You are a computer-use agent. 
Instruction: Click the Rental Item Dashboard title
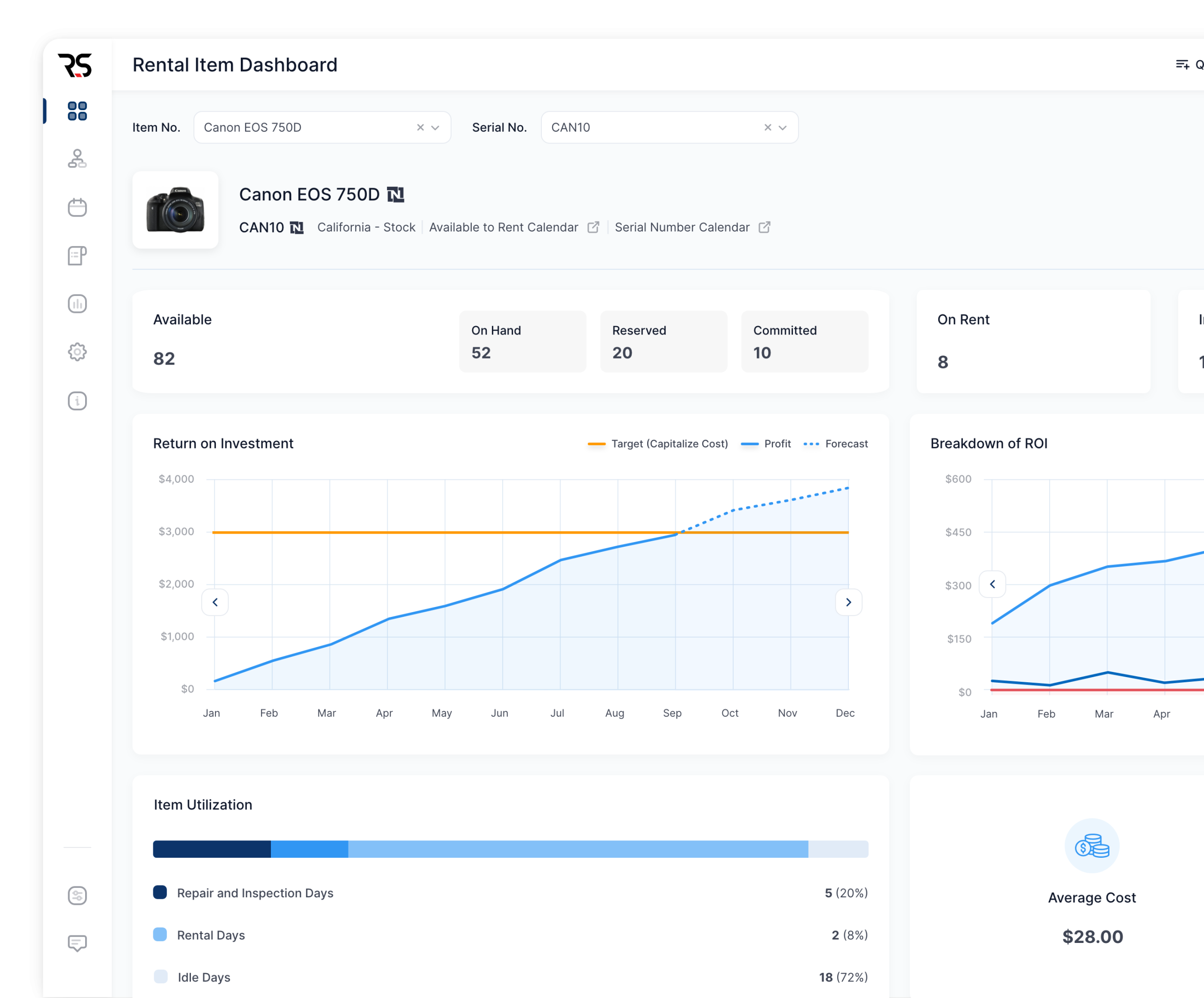pyautogui.click(x=235, y=65)
